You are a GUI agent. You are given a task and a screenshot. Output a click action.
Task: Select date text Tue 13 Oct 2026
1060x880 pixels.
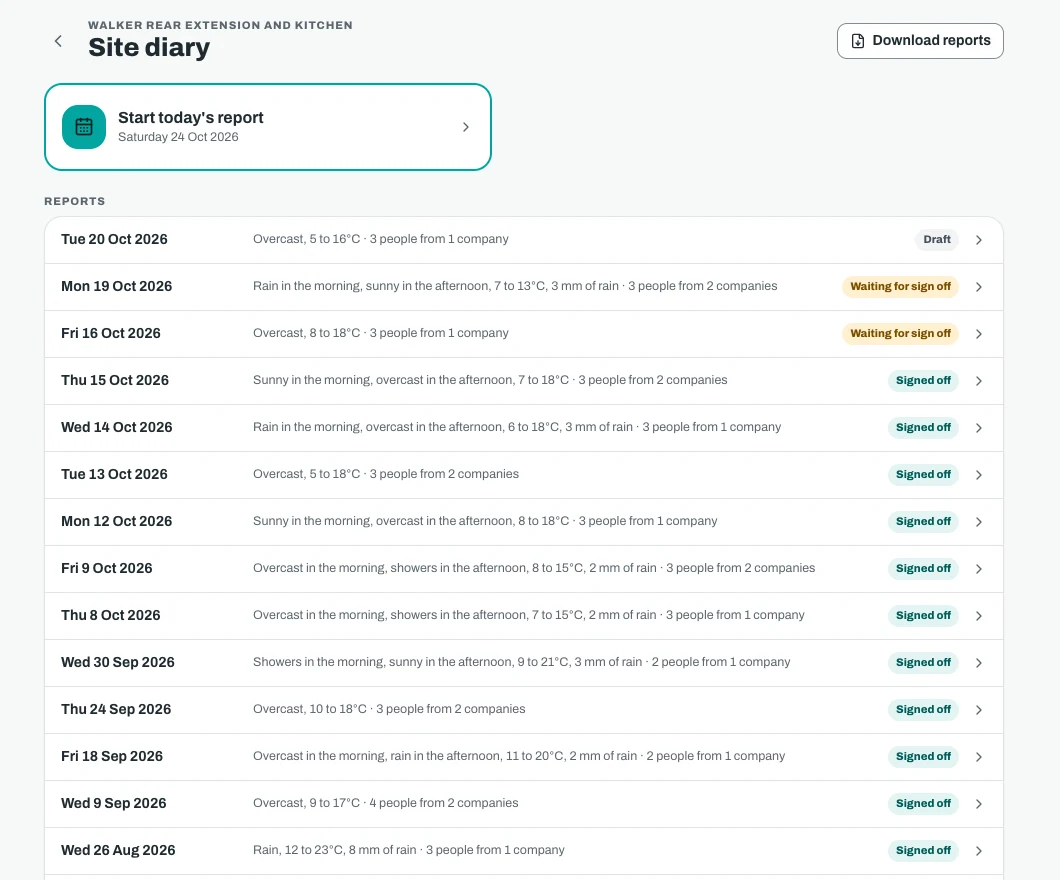click(114, 474)
